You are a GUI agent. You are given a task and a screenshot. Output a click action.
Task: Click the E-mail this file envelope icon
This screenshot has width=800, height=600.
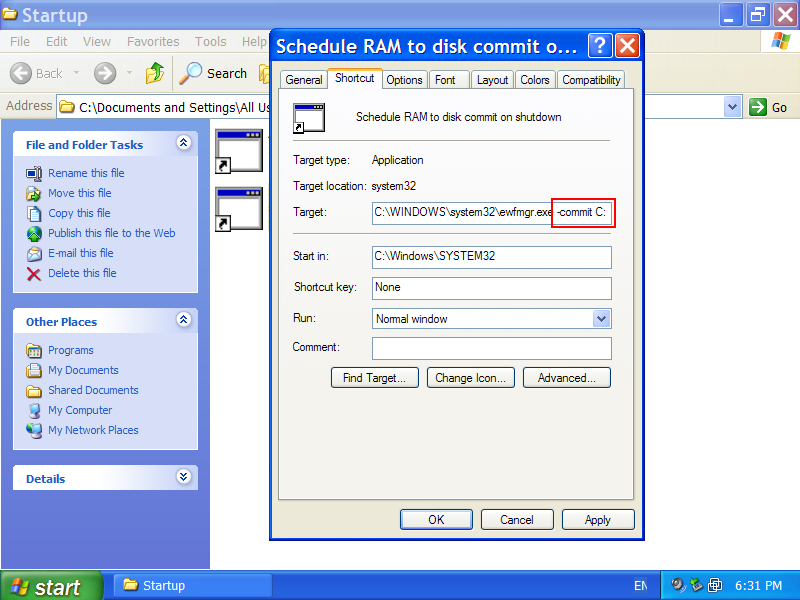pyautogui.click(x=34, y=254)
